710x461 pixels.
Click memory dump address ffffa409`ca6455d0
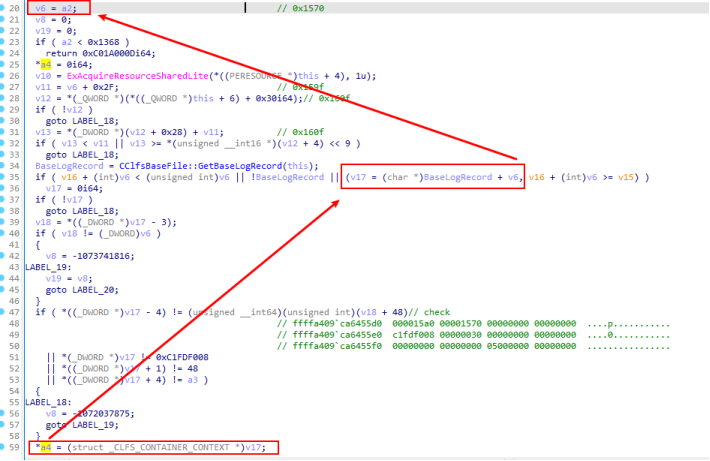point(337,324)
